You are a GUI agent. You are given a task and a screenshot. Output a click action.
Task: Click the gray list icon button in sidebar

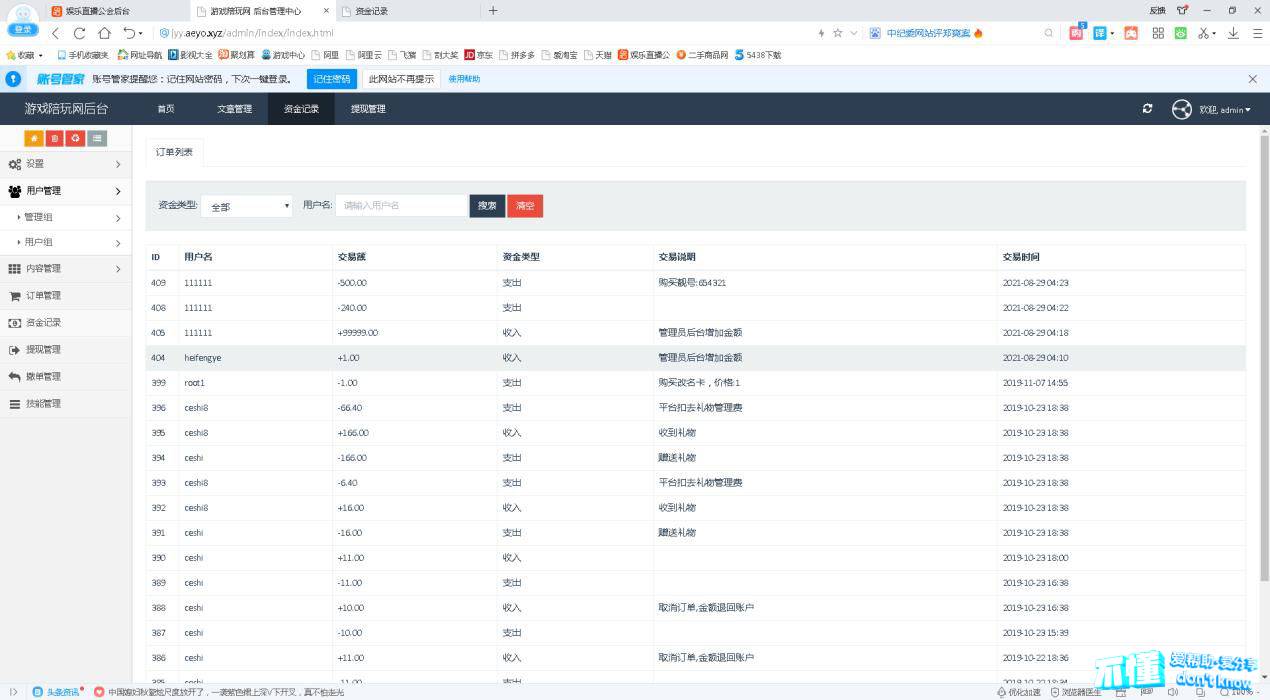(97, 138)
